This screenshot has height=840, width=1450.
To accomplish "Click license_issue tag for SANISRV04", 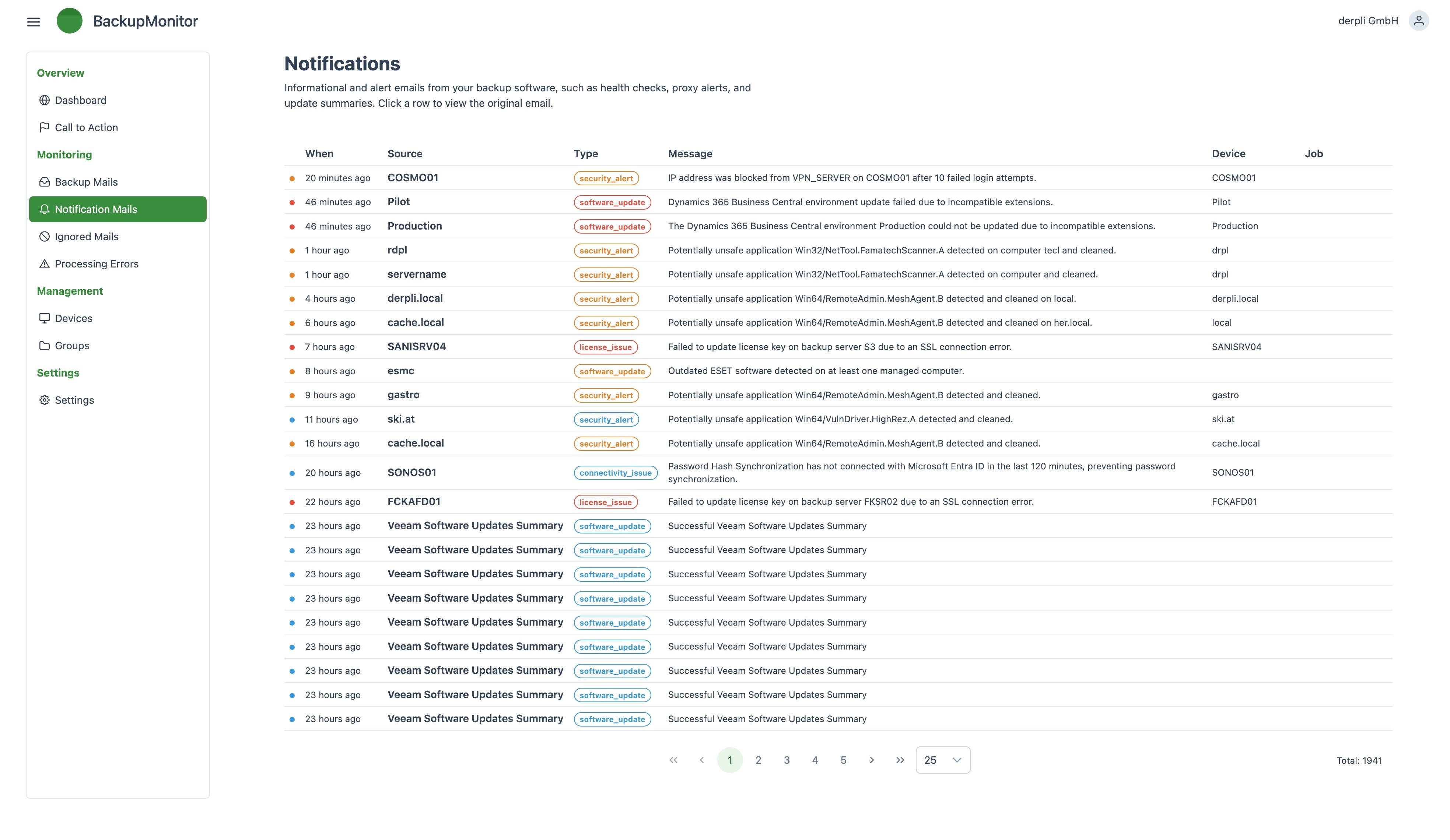I will [605, 347].
